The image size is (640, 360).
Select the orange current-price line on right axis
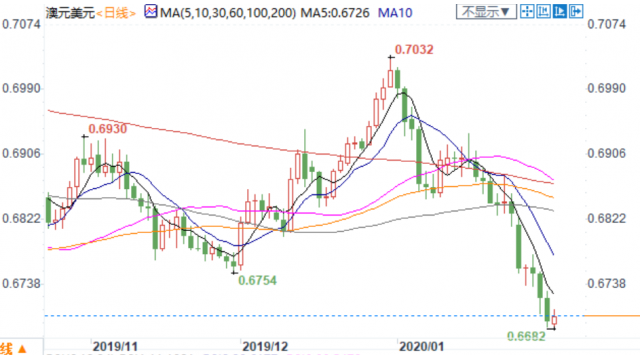(612, 316)
